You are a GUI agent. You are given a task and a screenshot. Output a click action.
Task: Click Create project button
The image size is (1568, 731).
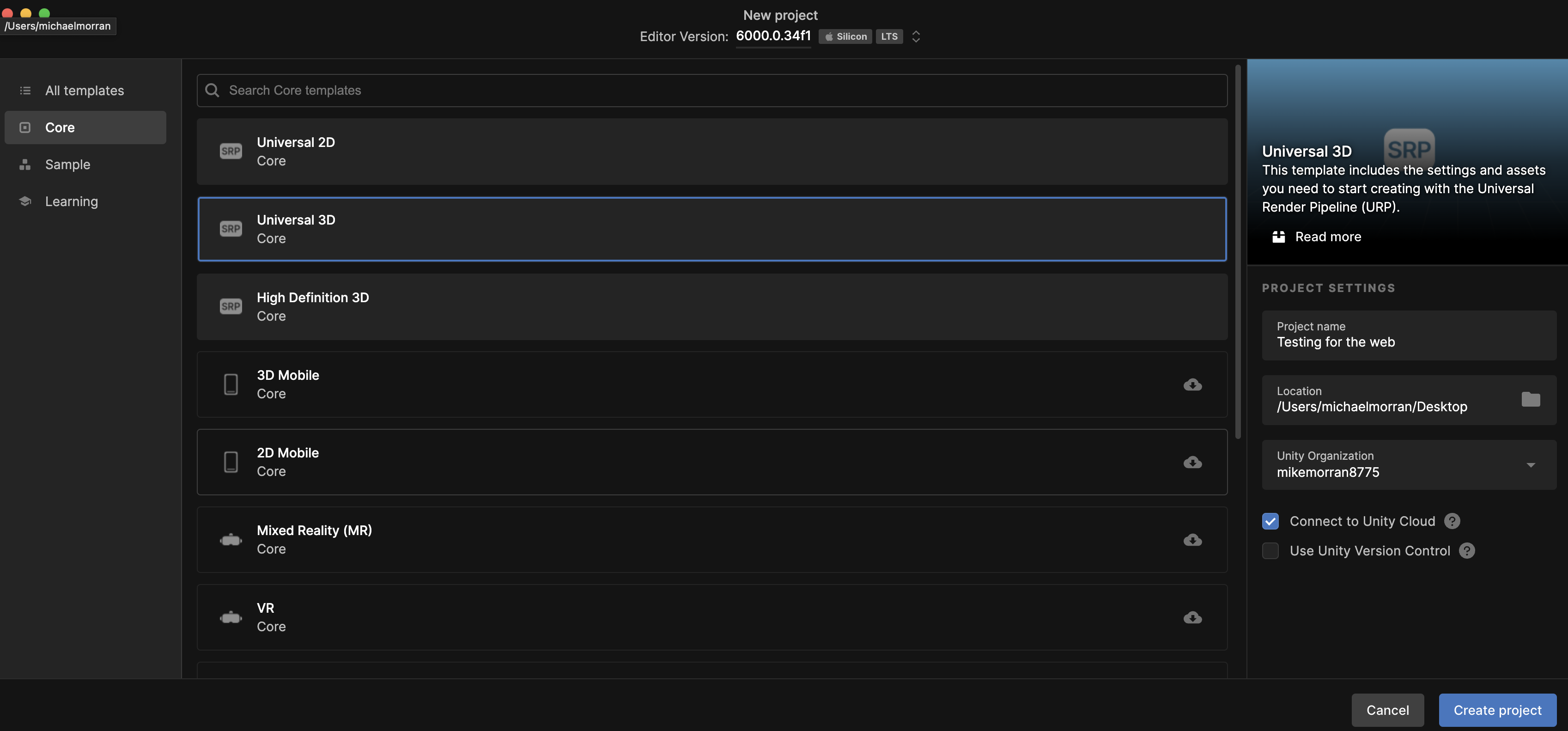pyautogui.click(x=1497, y=710)
